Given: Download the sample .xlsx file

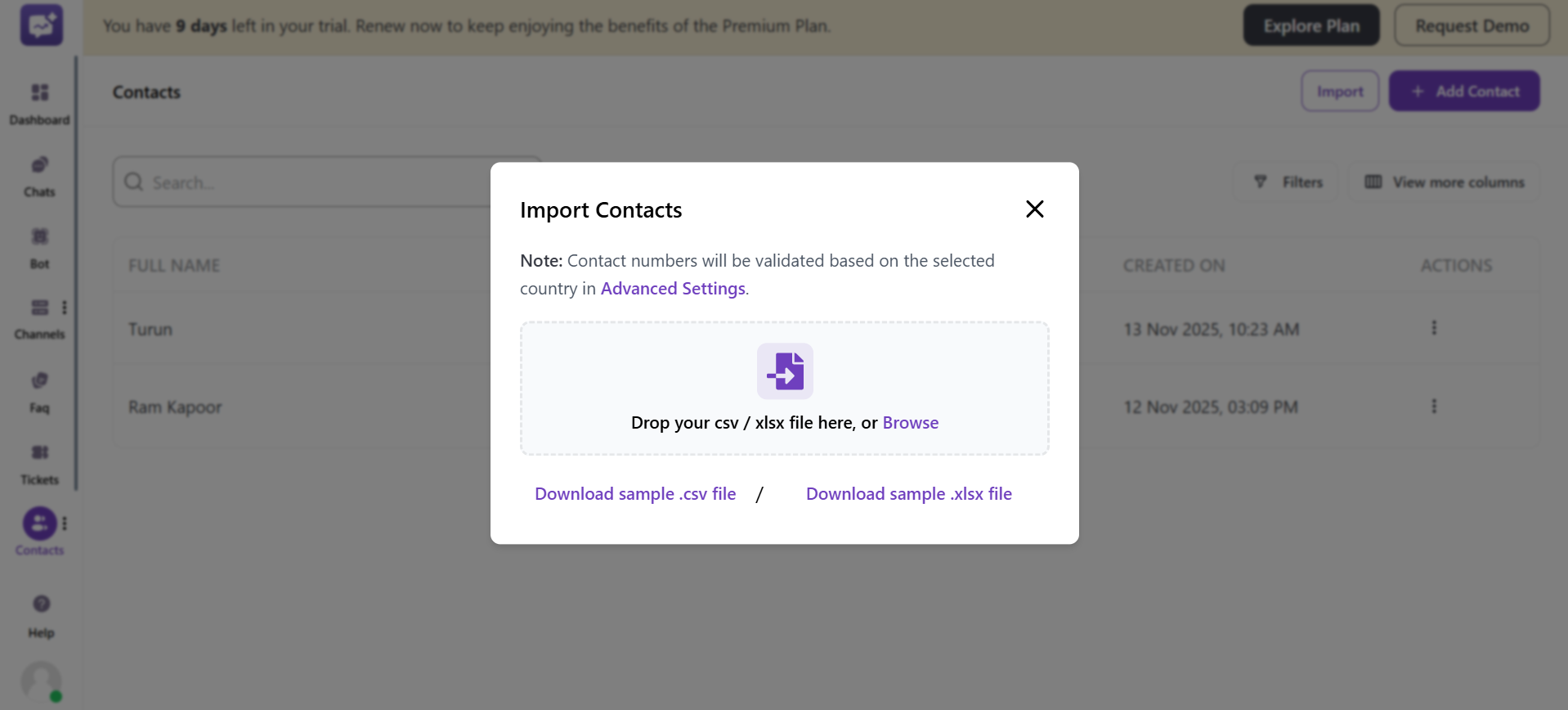Looking at the screenshot, I should coord(908,493).
